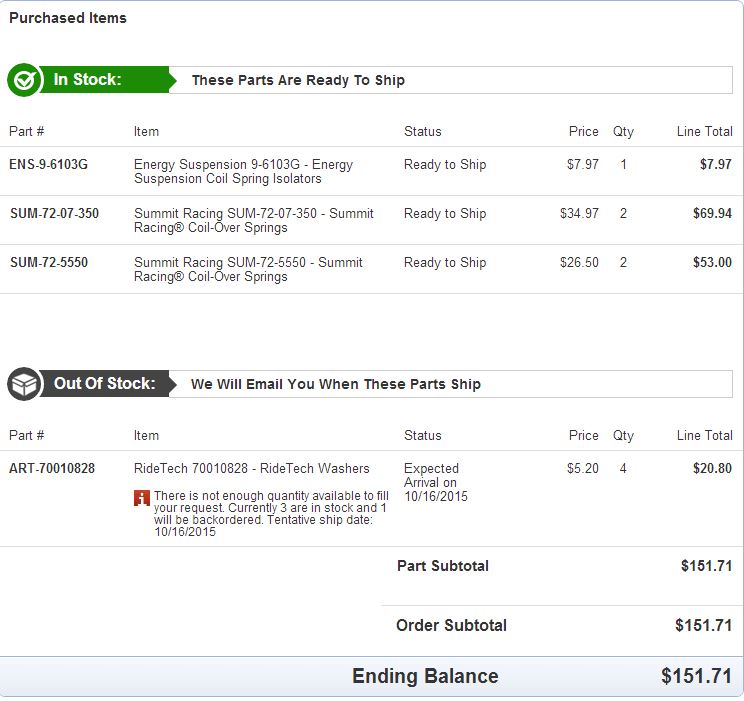Screen dimensions: 744x701
Task: Click the green In Stock banner label
Action: click(x=88, y=80)
